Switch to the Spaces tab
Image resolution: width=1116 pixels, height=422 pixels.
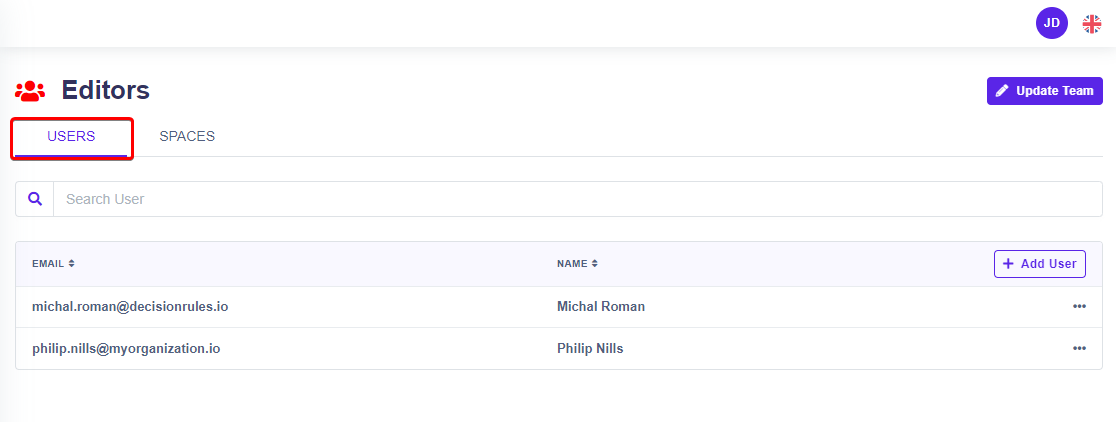187,137
